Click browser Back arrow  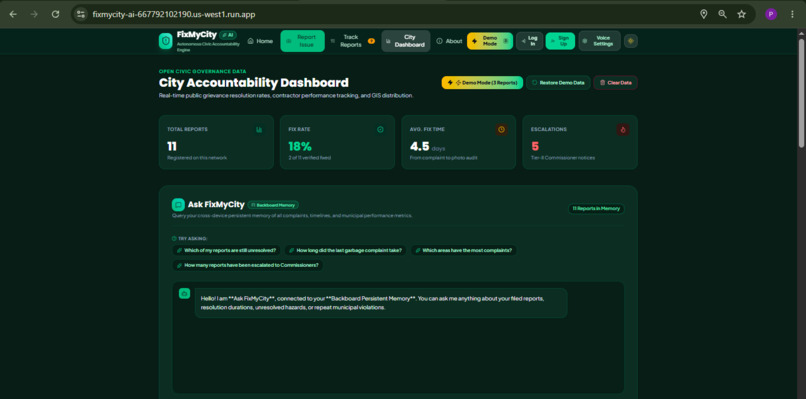(x=13, y=14)
